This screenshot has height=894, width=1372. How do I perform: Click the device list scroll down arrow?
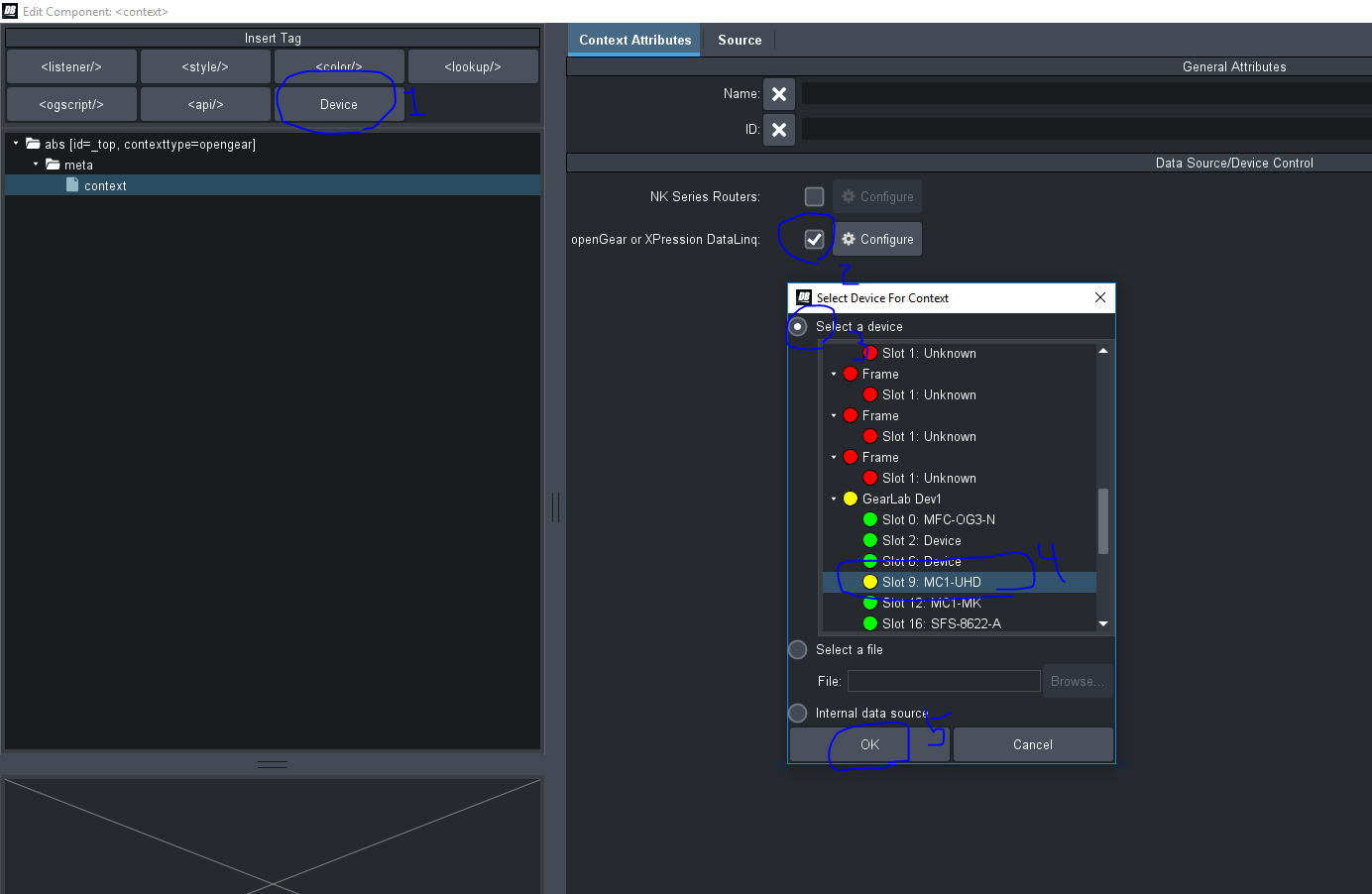[x=1103, y=623]
